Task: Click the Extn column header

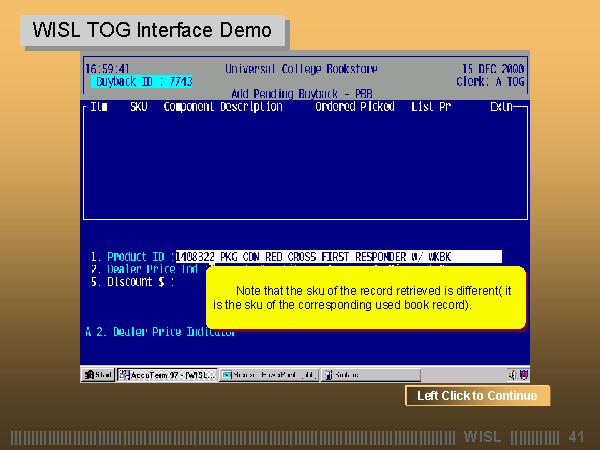Action: tap(500, 106)
